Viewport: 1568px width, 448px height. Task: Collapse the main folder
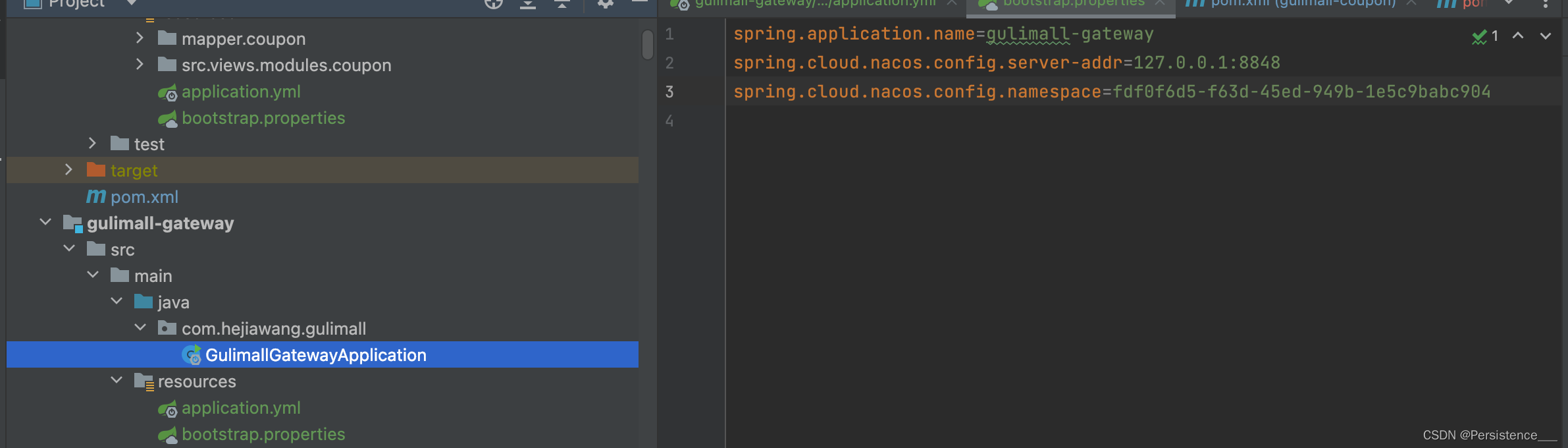(x=93, y=275)
